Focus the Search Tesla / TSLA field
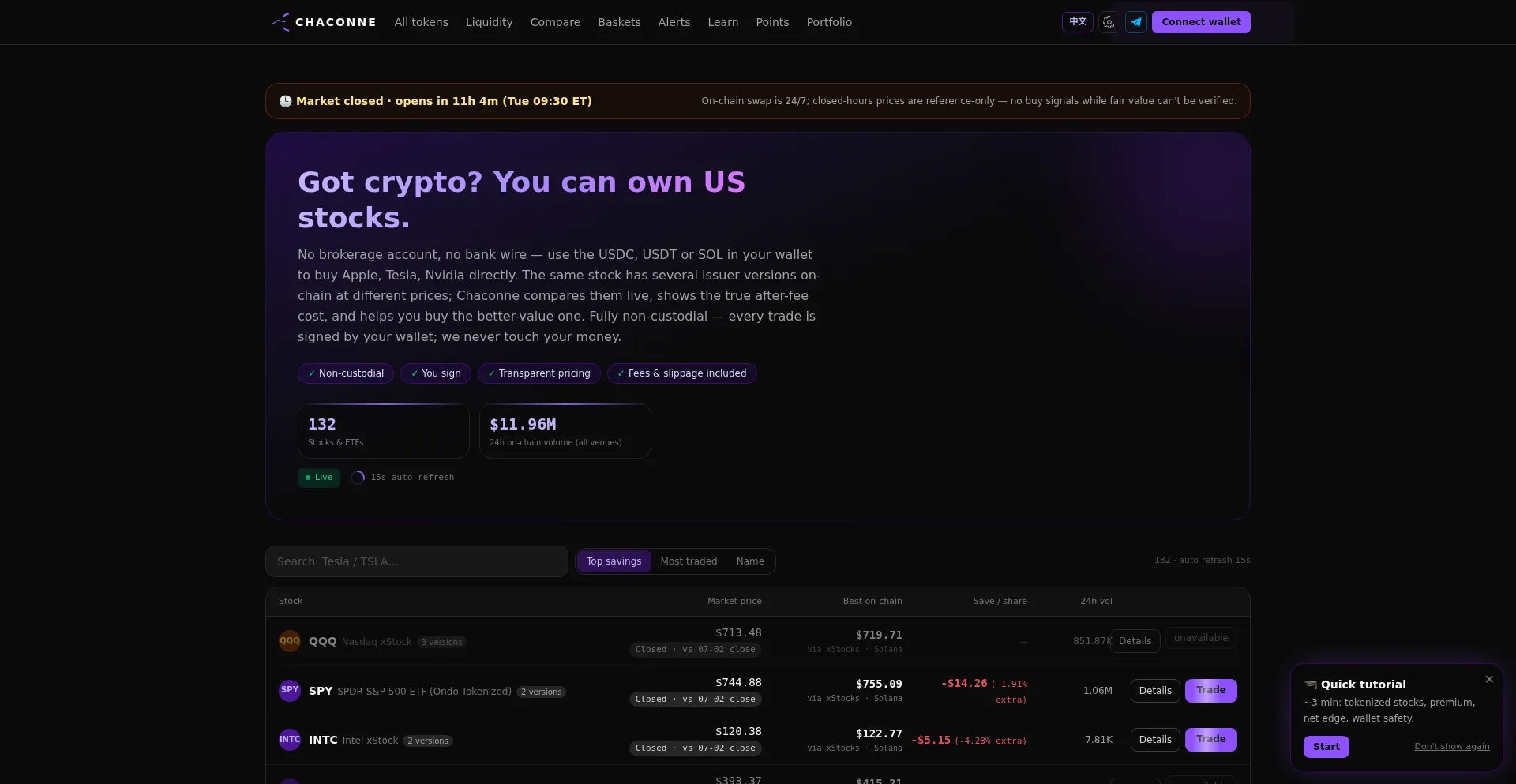 (417, 561)
